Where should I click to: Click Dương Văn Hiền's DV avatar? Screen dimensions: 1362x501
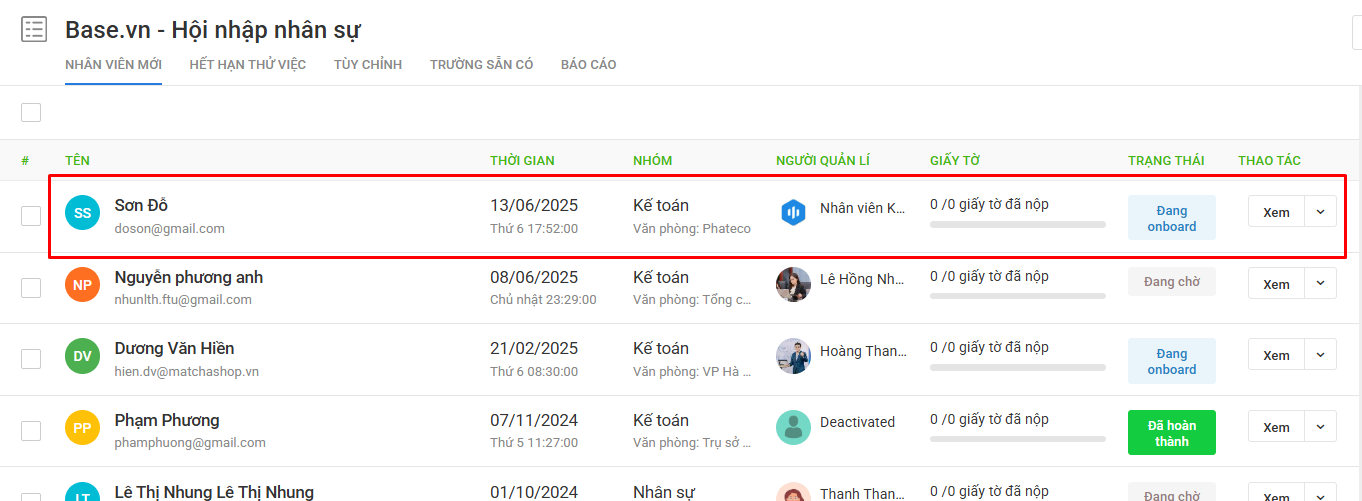(82, 356)
